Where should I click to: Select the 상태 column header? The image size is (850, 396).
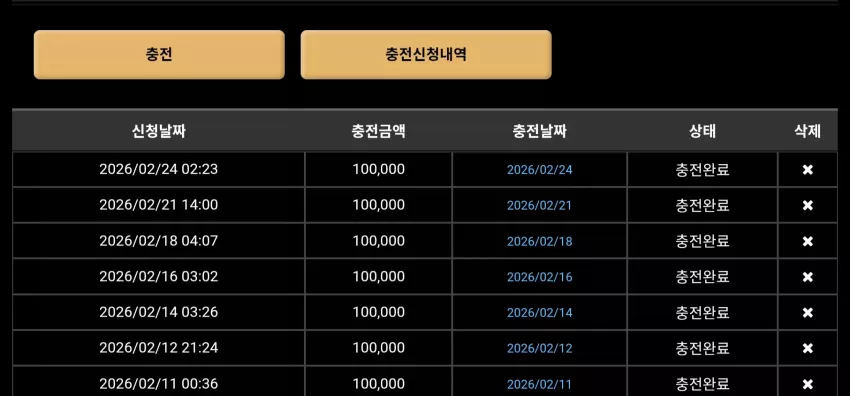702,131
